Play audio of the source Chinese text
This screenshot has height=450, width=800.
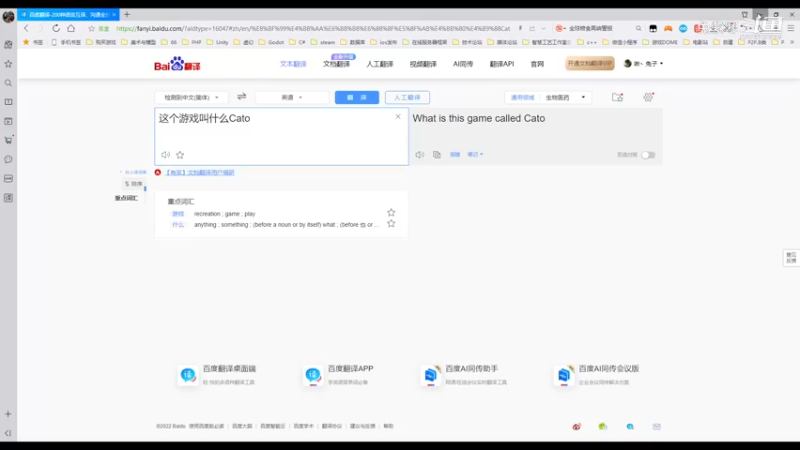pos(165,155)
